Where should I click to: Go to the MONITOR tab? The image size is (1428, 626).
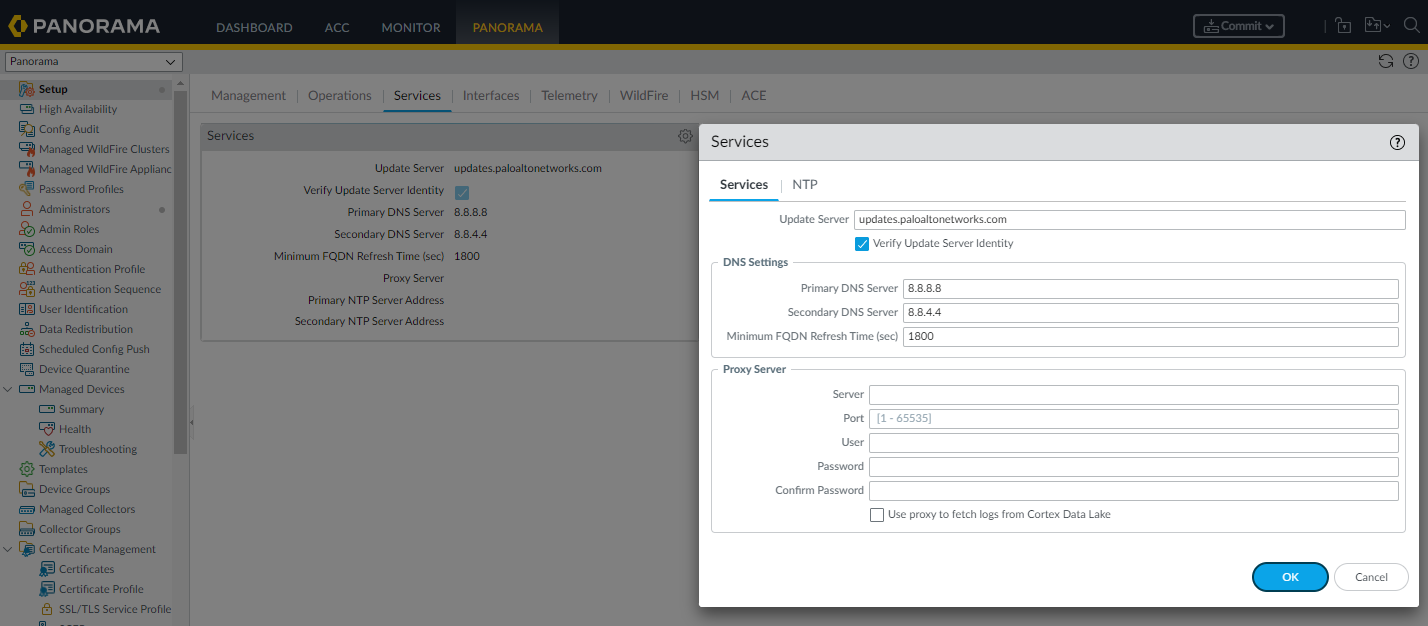[411, 27]
